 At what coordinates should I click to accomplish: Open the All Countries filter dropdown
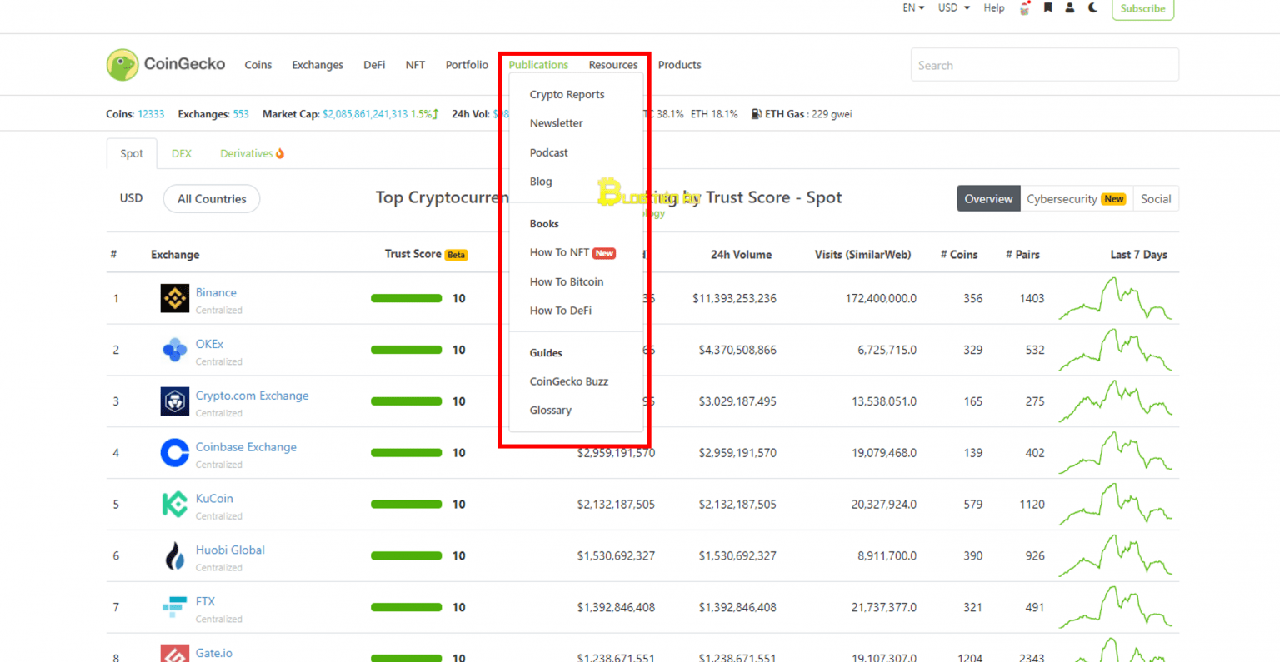tap(211, 199)
